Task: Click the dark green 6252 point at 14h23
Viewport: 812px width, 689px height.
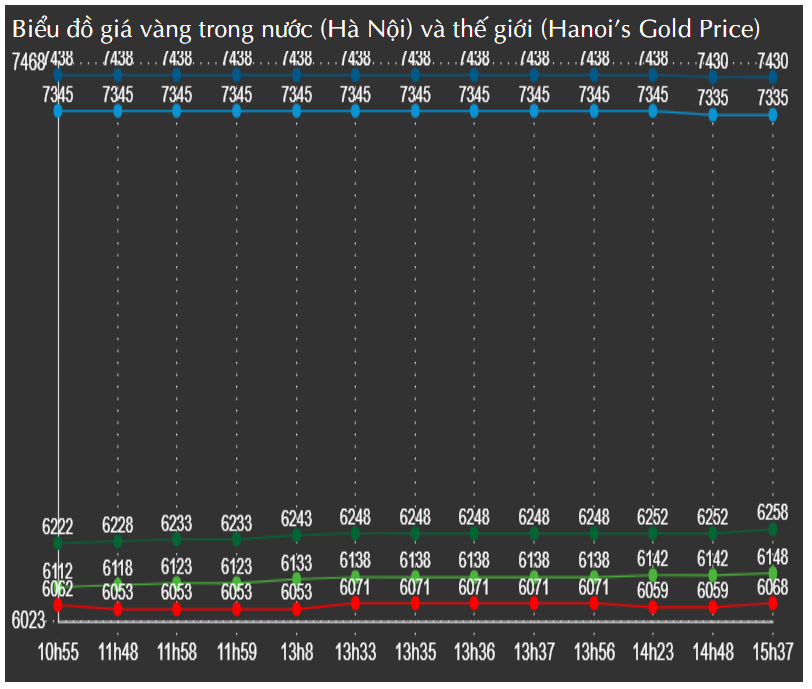Action: [x=654, y=533]
